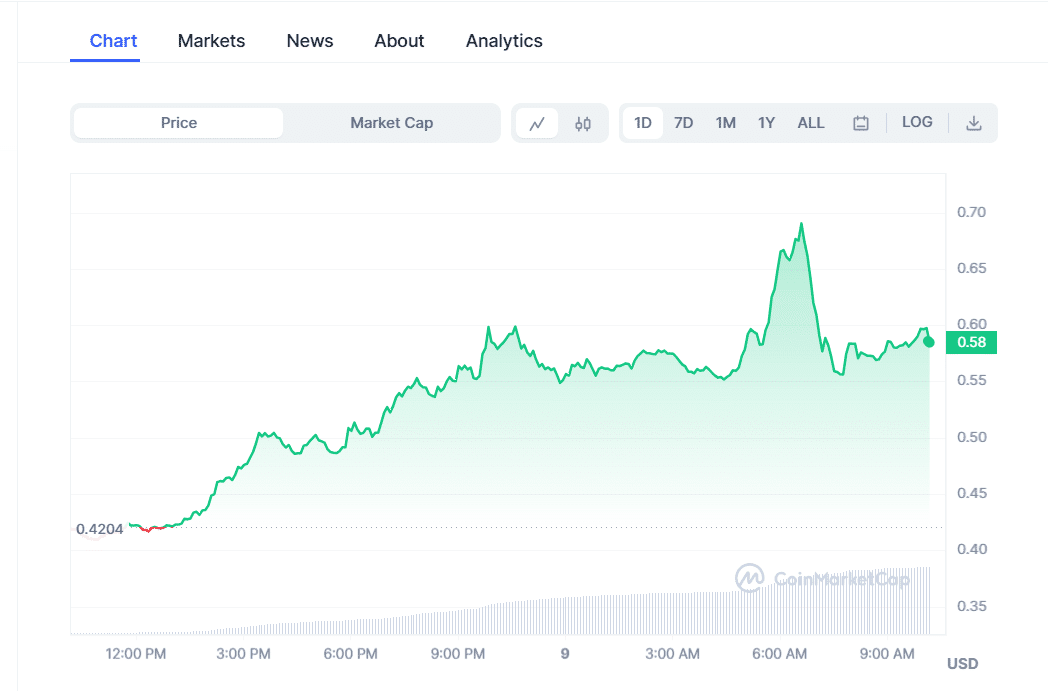Screen dimensions: 1048x691
Task: Switch chart to Market Cap view
Action: tap(391, 123)
